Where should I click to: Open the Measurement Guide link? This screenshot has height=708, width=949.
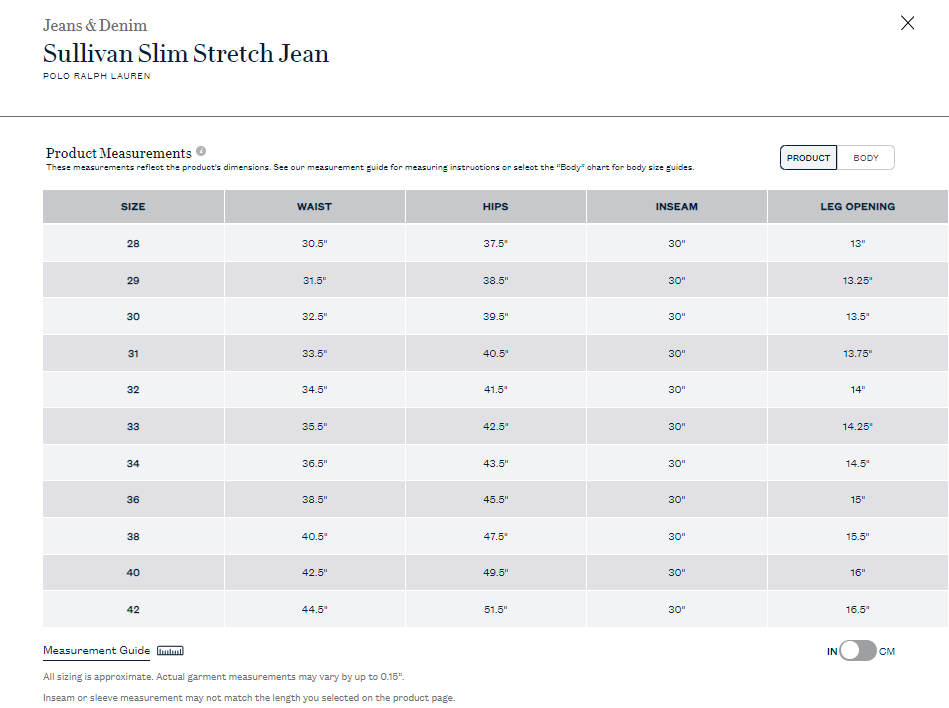(x=96, y=651)
